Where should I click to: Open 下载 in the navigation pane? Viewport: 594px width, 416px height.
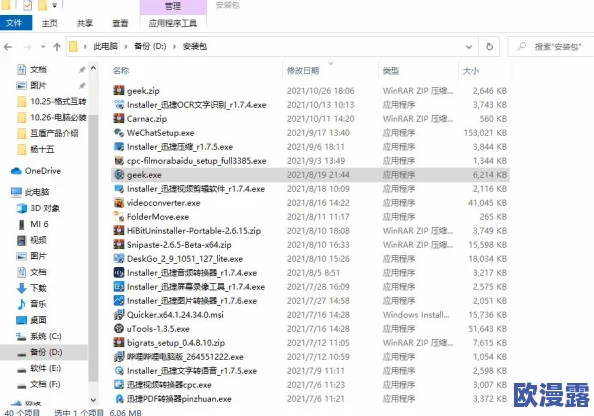coord(32,288)
